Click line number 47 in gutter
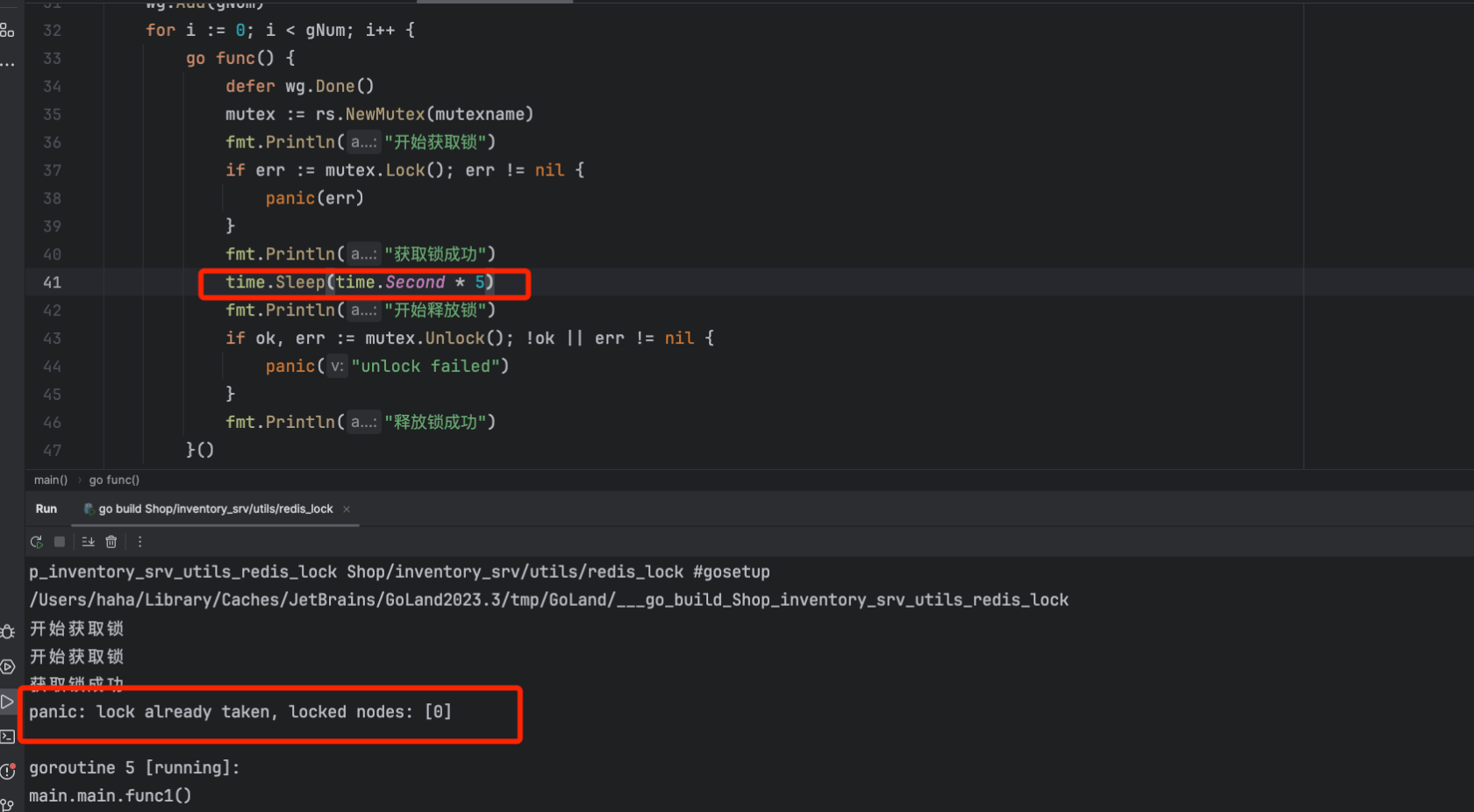The height and width of the screenshot is (812, 1474). coord(53,451)
